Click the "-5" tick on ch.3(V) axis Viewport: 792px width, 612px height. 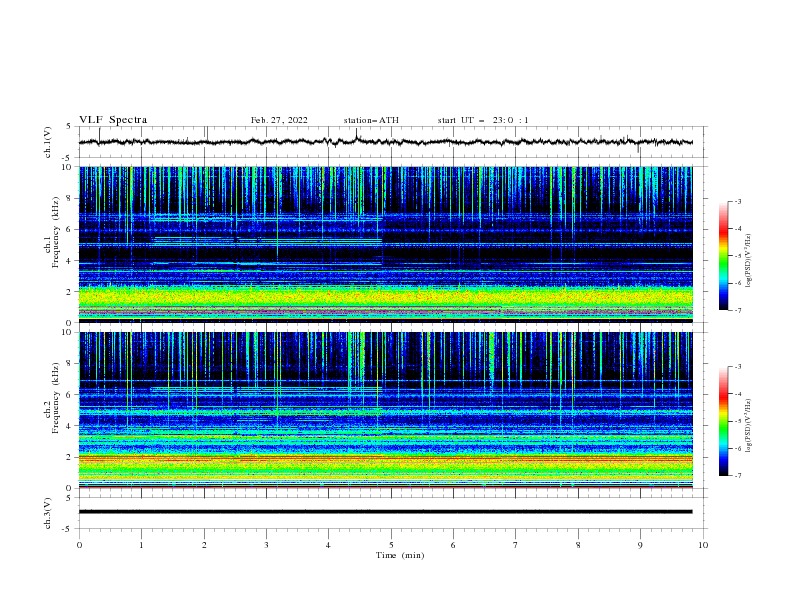click(68, 529)
